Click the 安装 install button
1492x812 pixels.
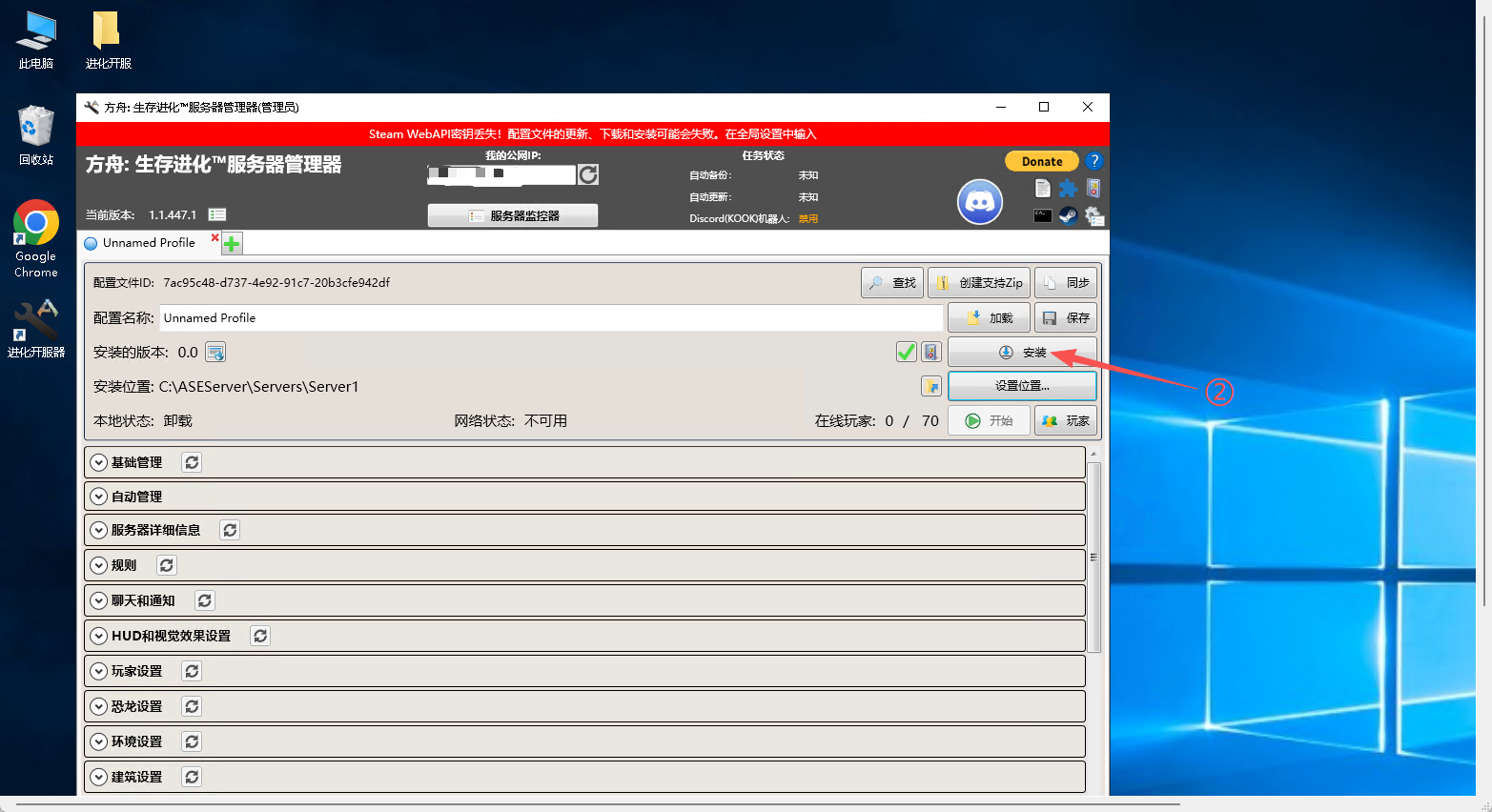1022,353
